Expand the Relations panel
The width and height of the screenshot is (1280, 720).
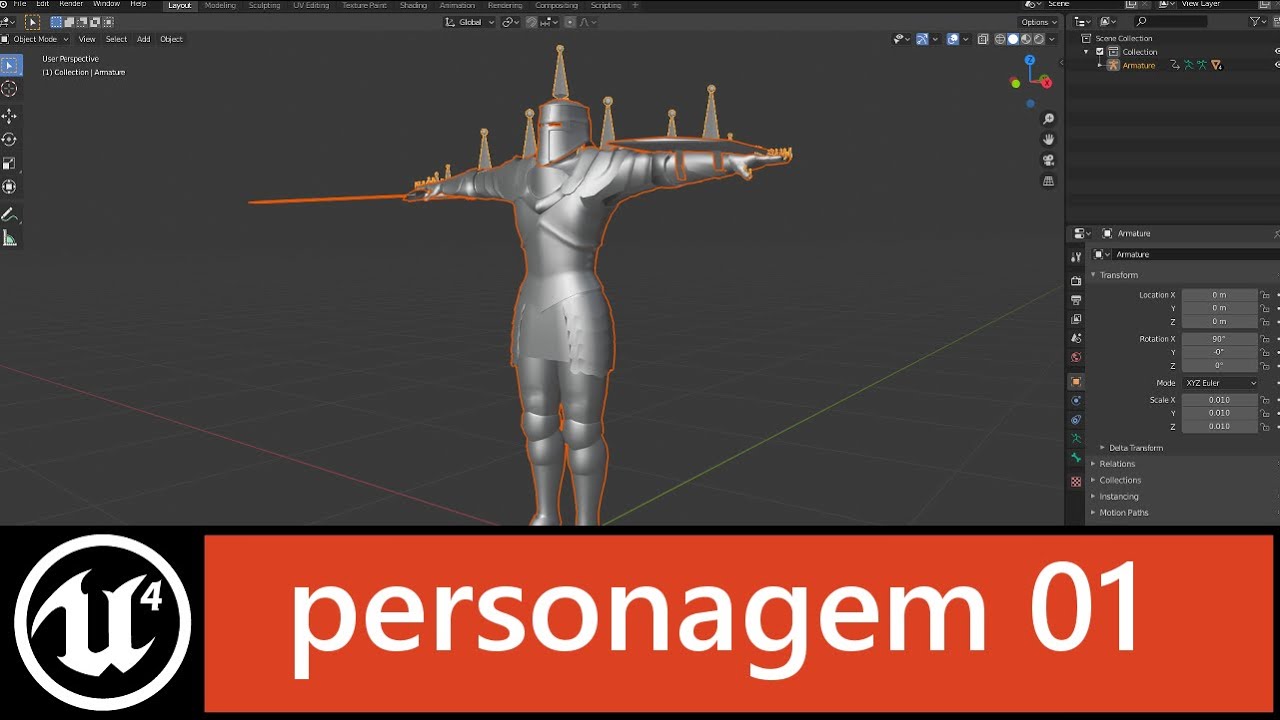(x=1116, y=464)
